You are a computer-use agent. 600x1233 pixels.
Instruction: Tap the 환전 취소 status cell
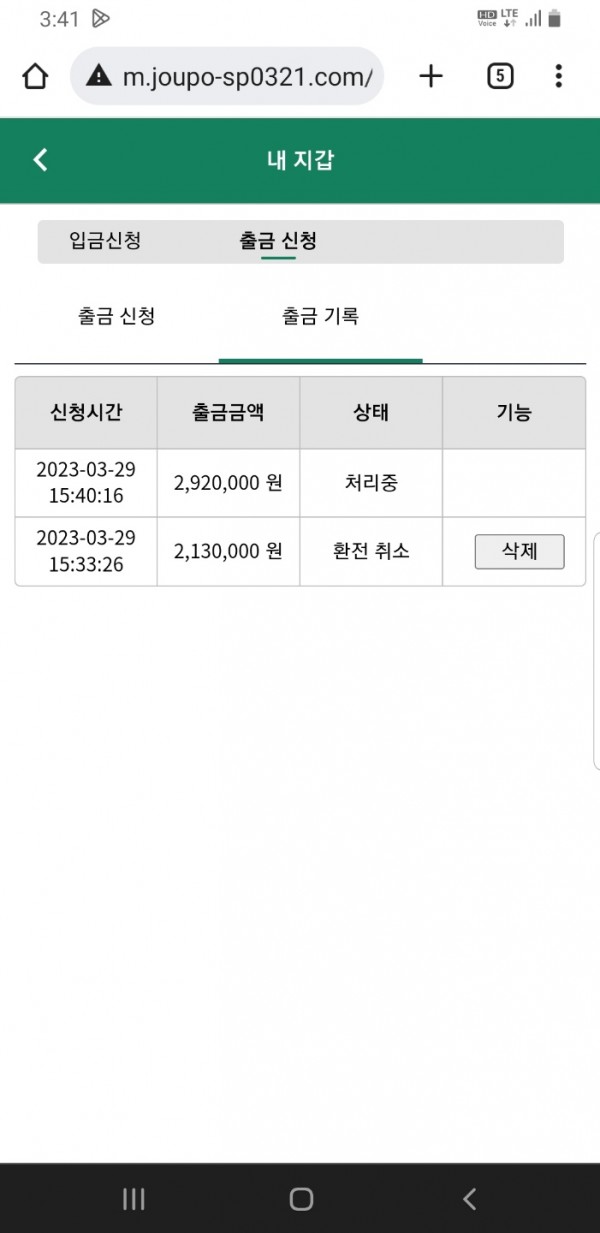[371, 551]
